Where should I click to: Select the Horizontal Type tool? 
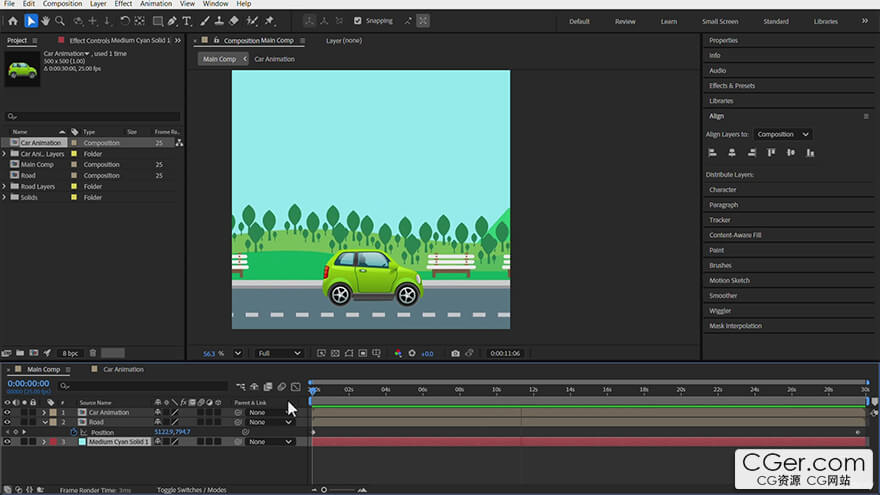(x=186, y=20)
